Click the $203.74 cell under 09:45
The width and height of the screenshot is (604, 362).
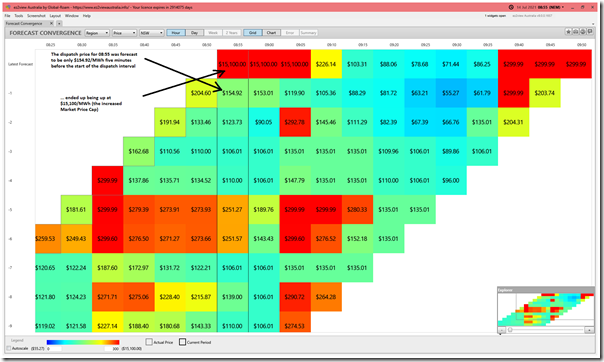coord(545,93)
